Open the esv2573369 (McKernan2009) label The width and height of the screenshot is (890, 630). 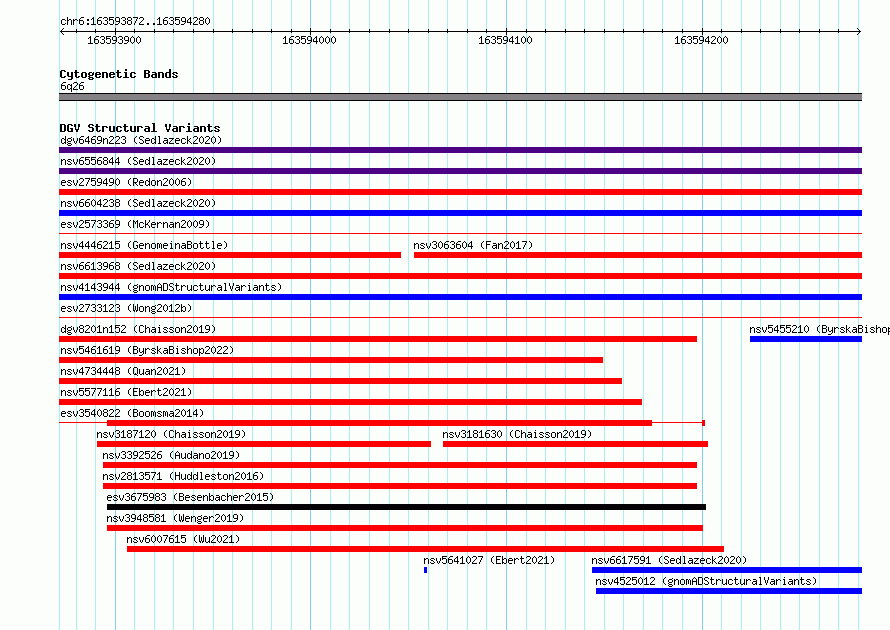tap(135, 224)
